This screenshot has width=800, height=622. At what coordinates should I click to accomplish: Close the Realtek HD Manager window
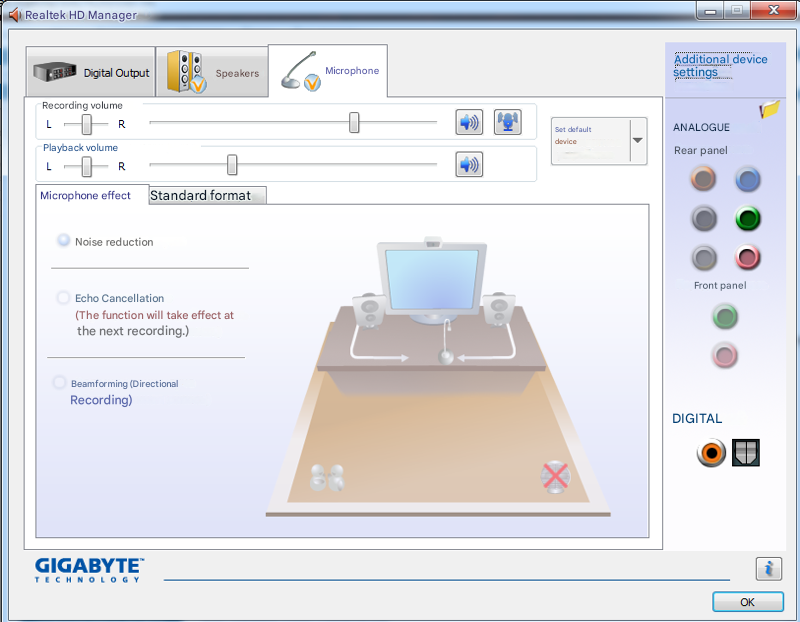[773, 10]
